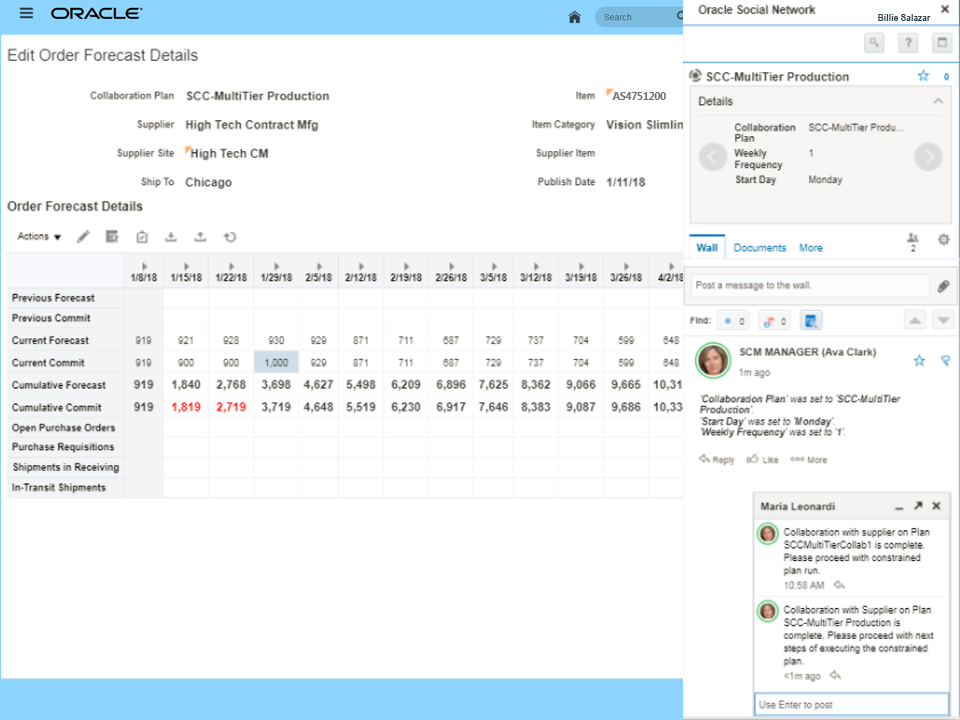Click the refresh toolbar icon
The width and height of the screenshot is (960, 720).
coord(230,237)
